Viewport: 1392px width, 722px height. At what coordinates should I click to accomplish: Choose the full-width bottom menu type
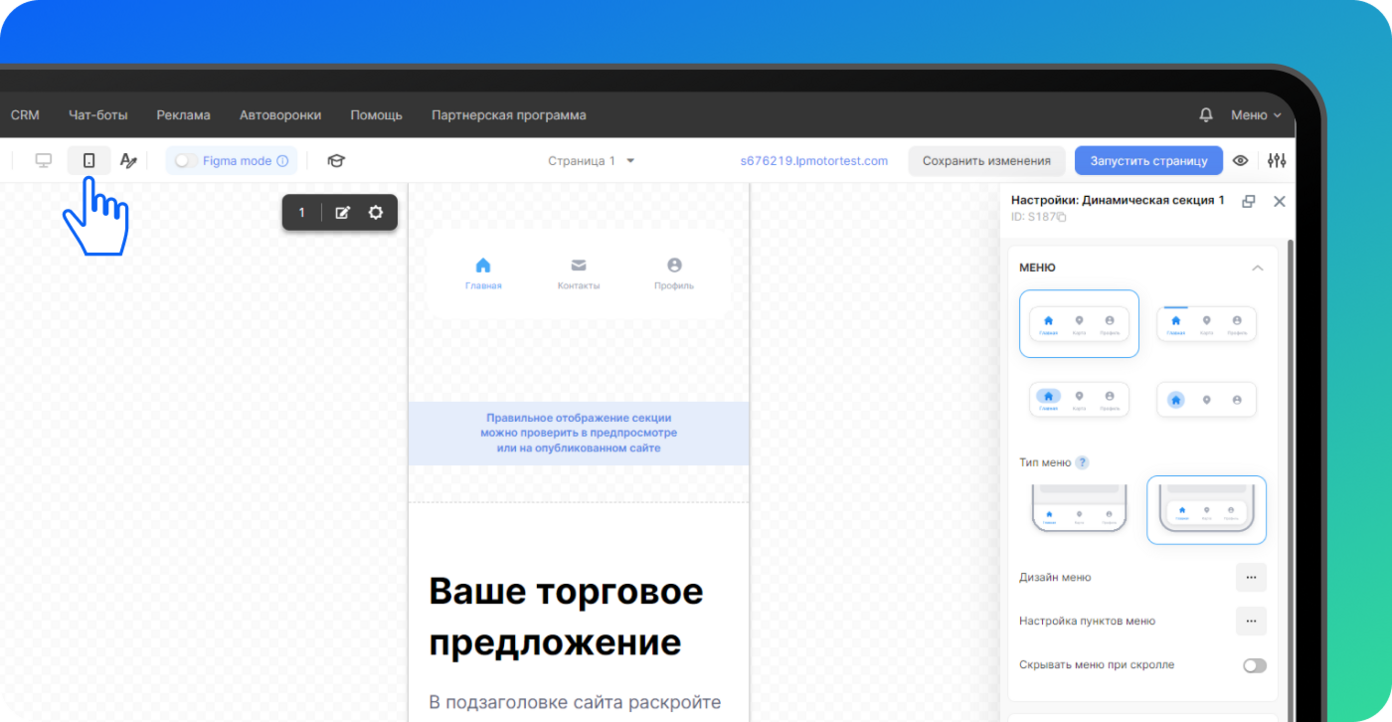pos(1079,510)
